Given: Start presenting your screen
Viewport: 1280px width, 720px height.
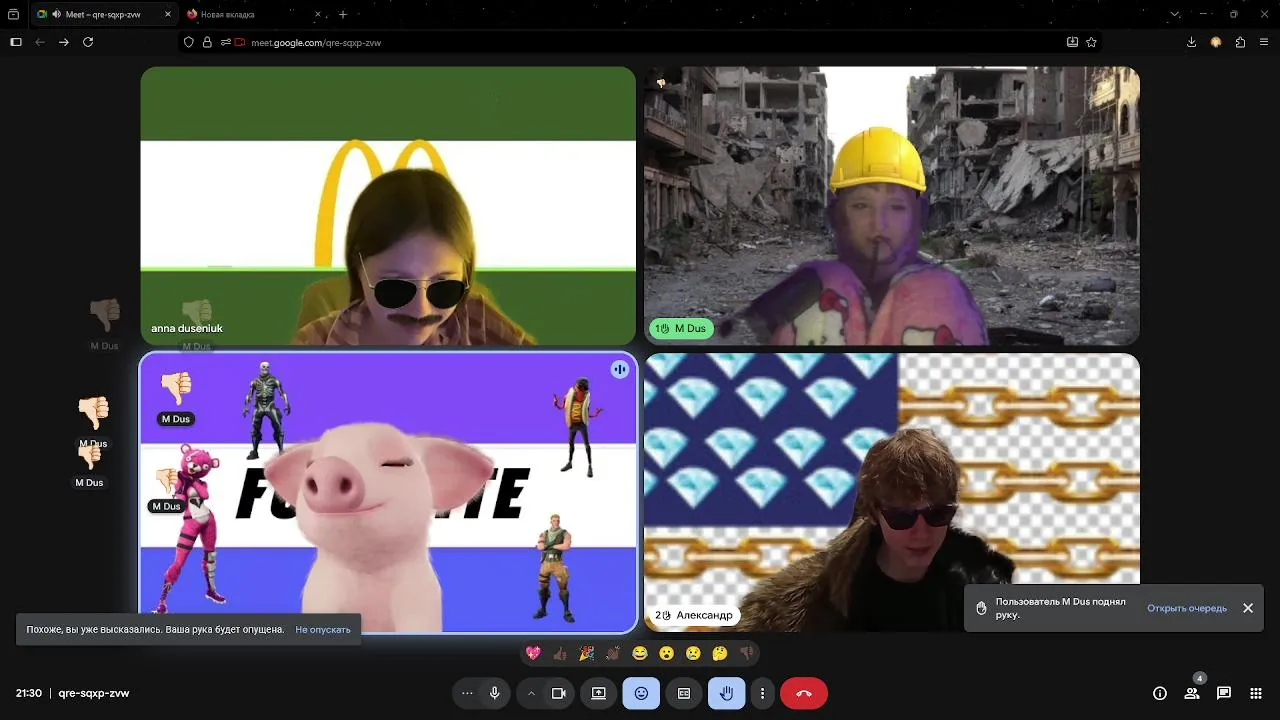Looking at the screenshot, I should [599, 693].
